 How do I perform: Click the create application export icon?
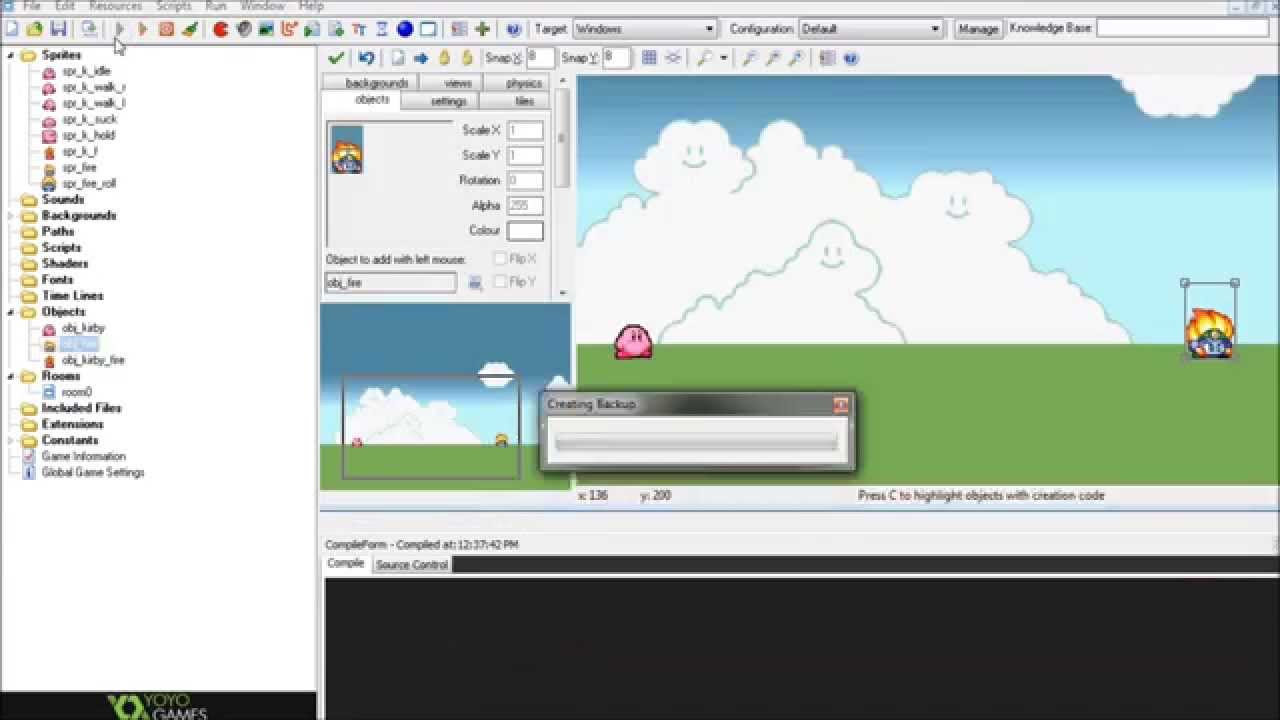89,29
